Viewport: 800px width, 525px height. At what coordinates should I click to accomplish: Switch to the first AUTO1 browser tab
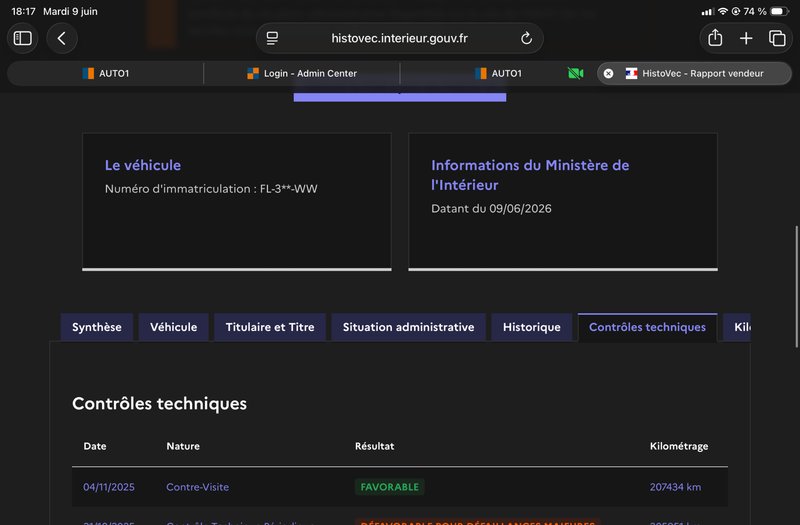pyautogui.click(x=106, y=73)
